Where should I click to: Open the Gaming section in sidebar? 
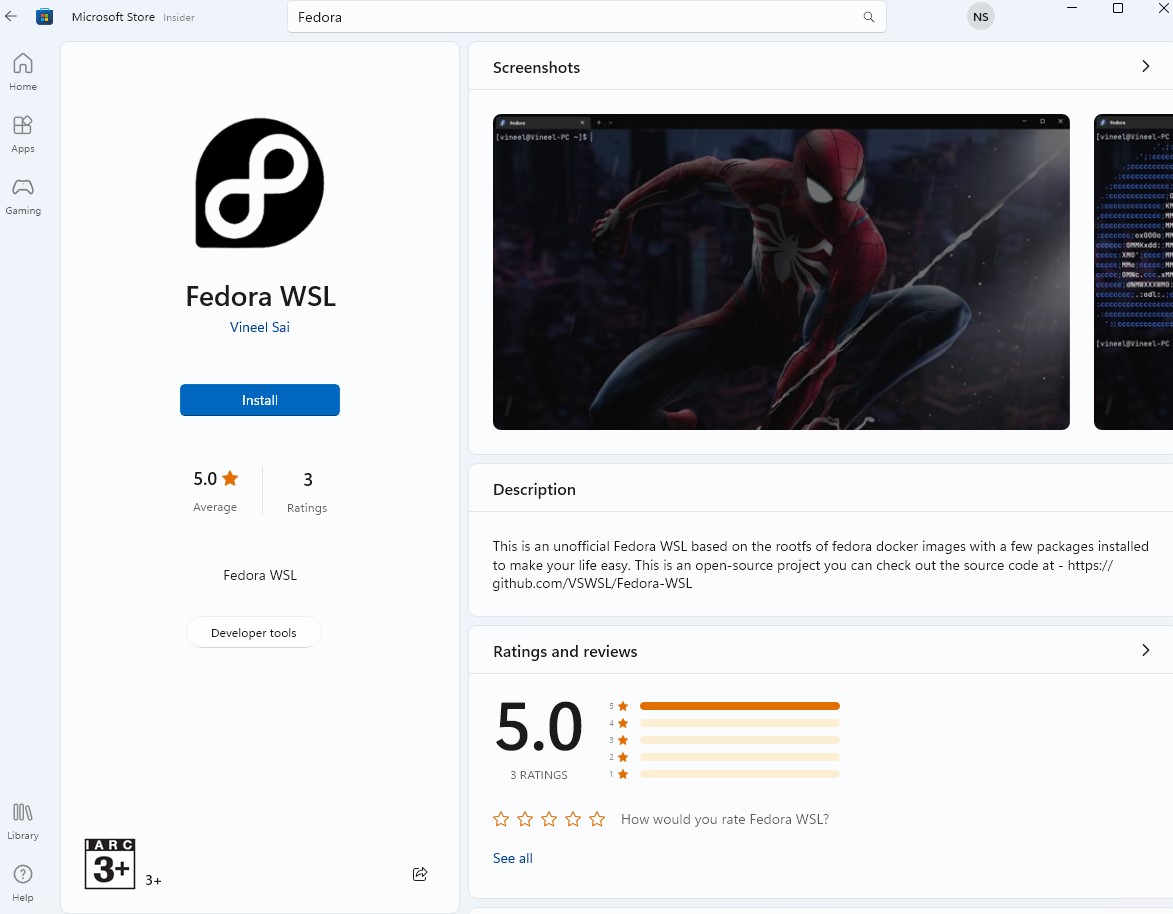[23, 196]
